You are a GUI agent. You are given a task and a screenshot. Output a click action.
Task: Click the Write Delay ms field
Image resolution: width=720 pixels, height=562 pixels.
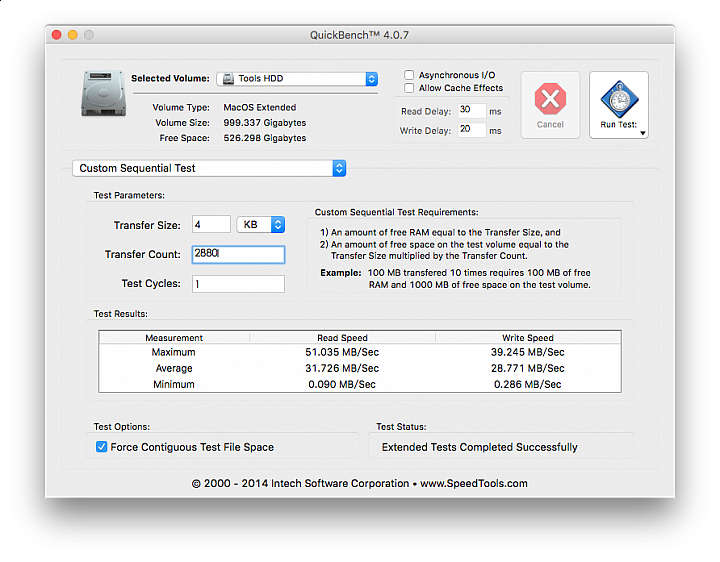click(472, 129)
